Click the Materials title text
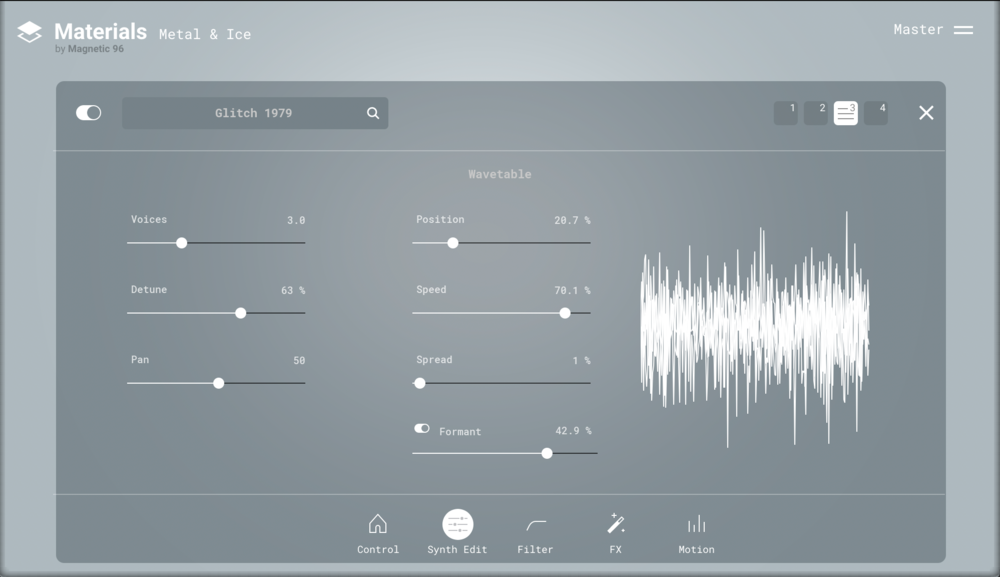The image size is (1000, 577). click(100, 31)
